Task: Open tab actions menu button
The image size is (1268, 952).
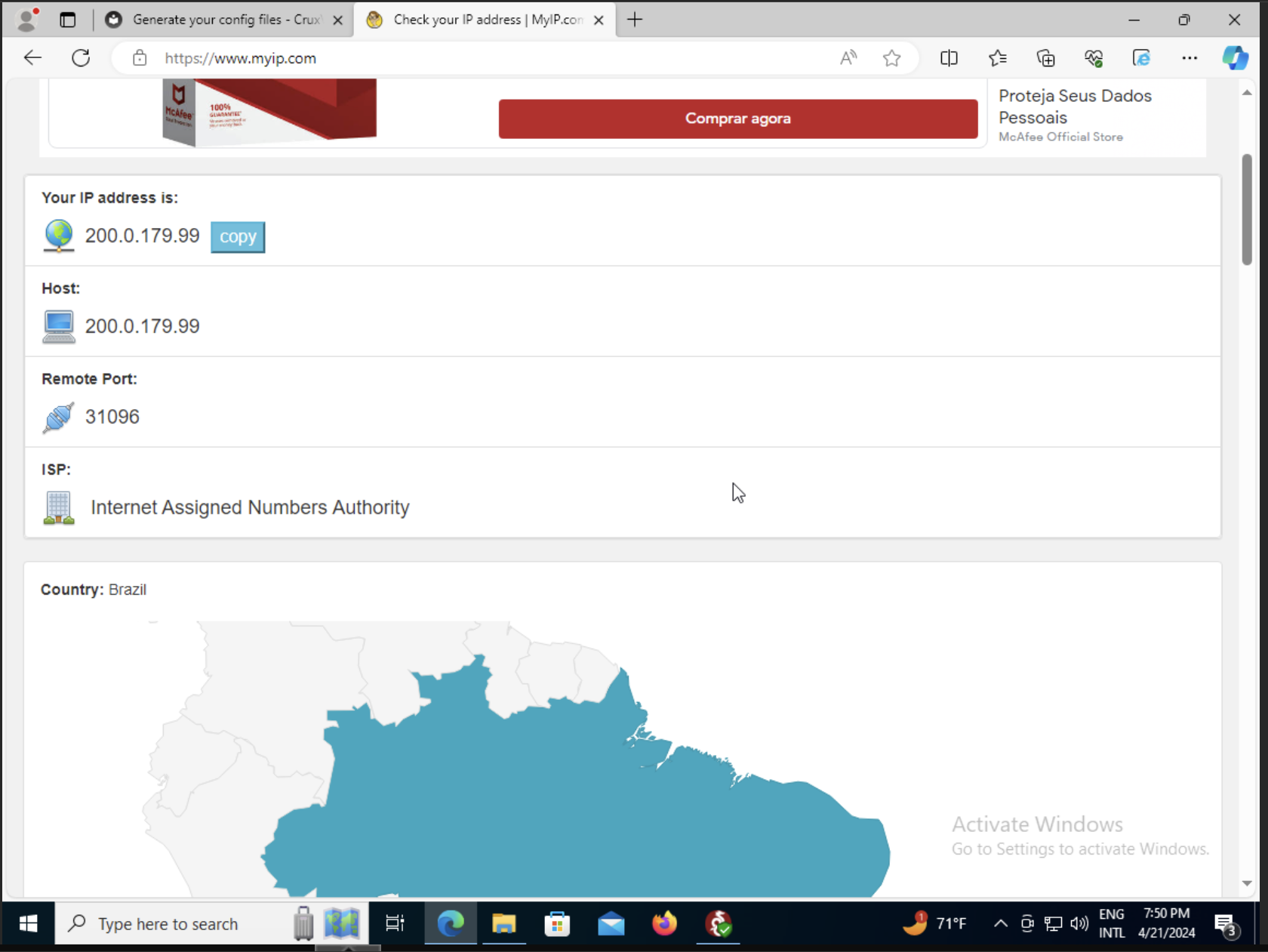Action: [68, 20]
